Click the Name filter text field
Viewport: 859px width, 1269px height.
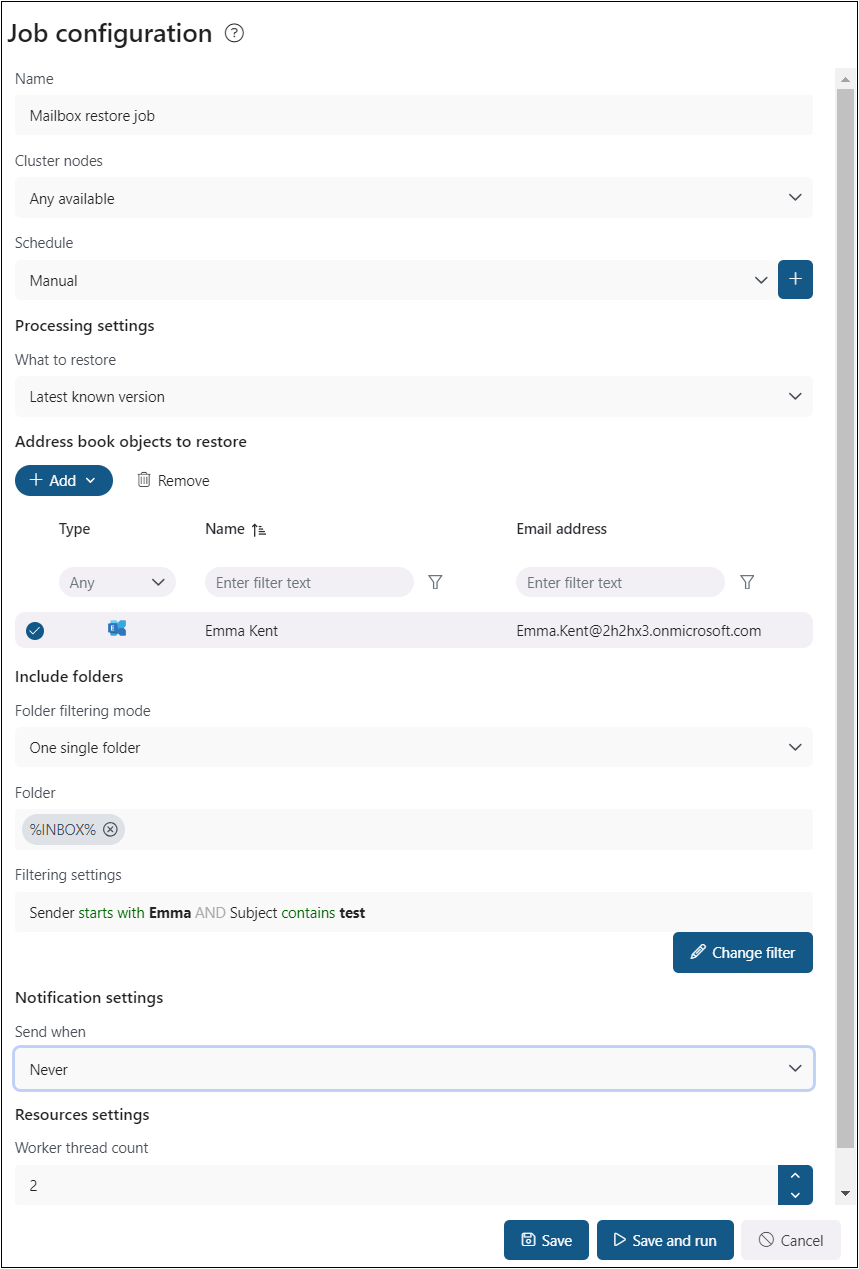click(x=308, y=582)
